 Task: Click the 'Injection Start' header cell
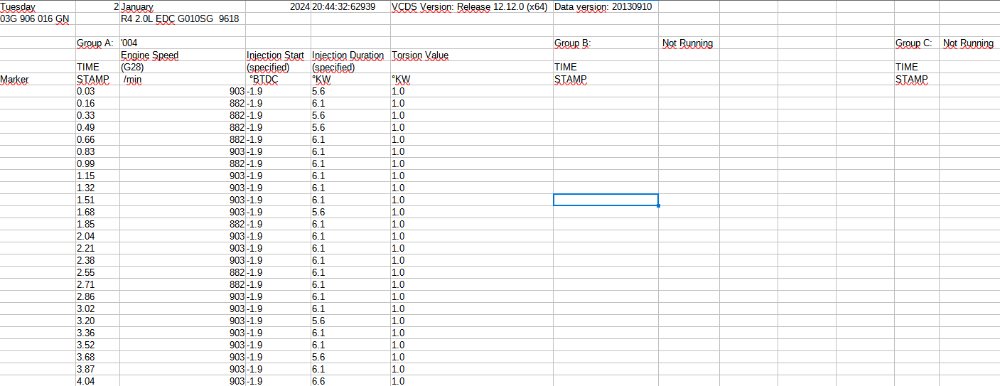point(278,56)
